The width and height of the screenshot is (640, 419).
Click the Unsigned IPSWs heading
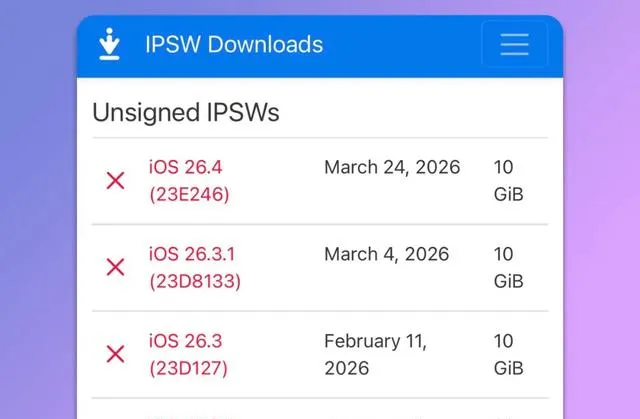point(186,112)
